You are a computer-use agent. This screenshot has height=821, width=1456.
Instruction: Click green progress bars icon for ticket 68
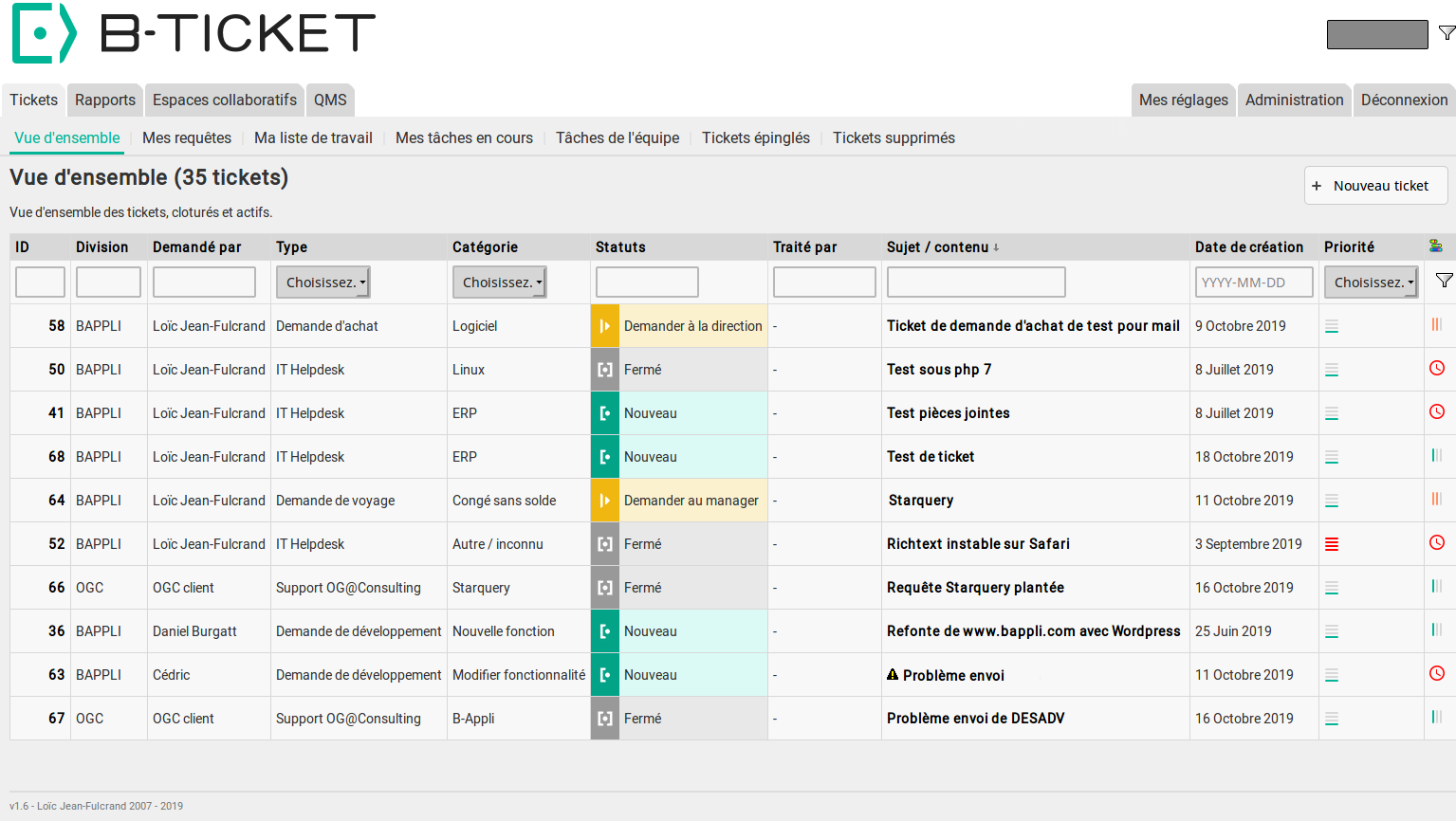coord(1436,455)
